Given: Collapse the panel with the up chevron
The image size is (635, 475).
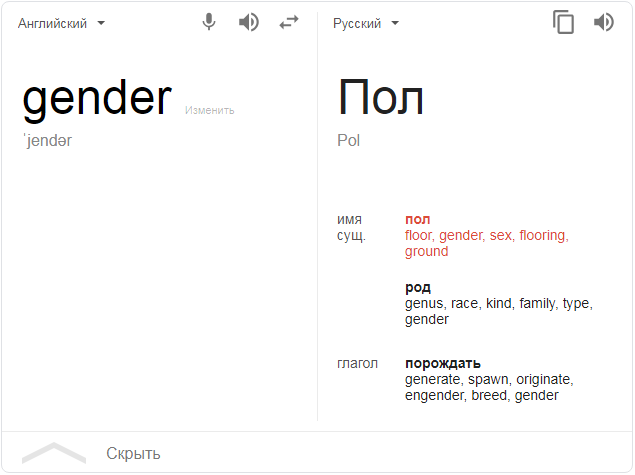Looking at the screenshot, I should pos(53,452).
